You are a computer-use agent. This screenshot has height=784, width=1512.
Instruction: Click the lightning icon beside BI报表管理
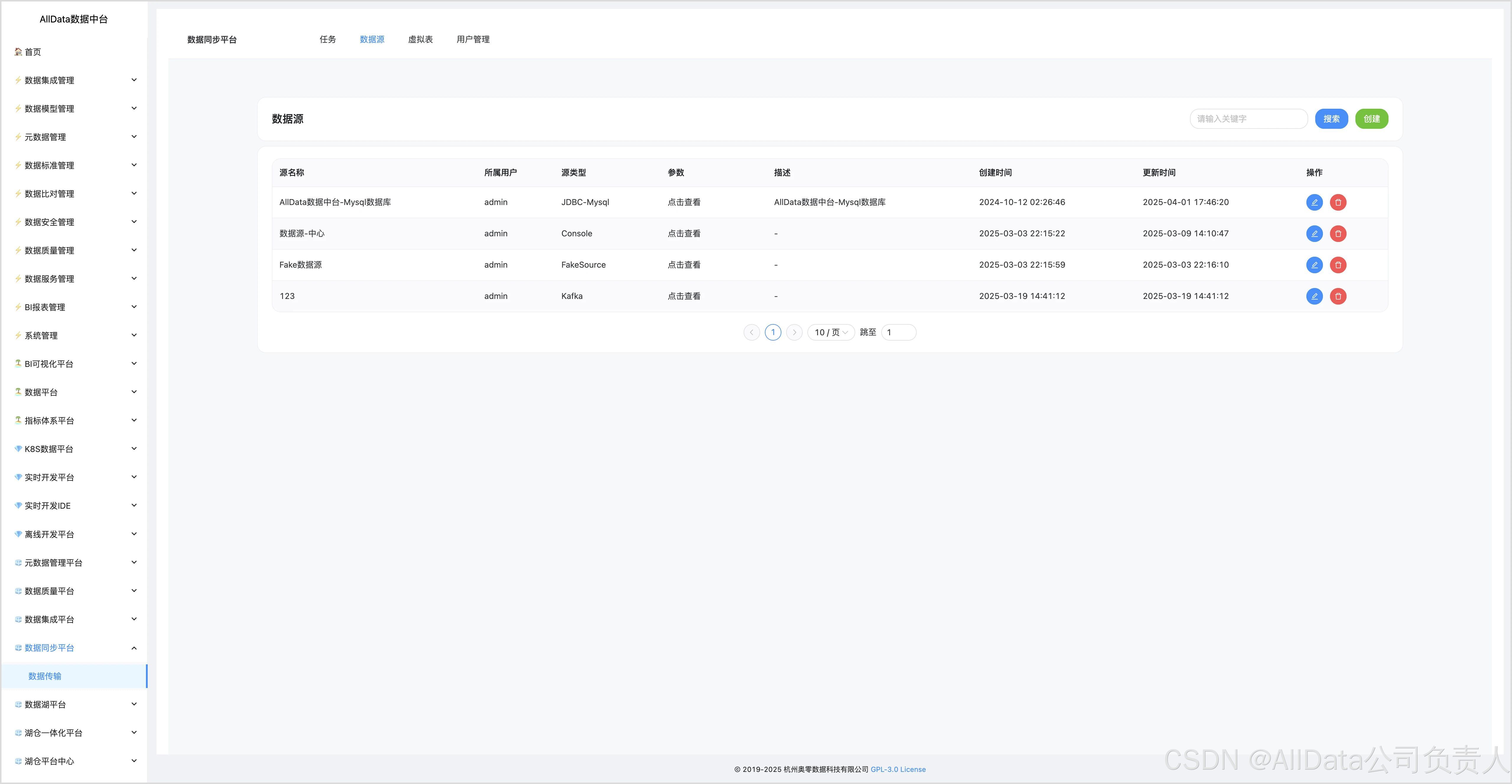click(x=18, y=307)
